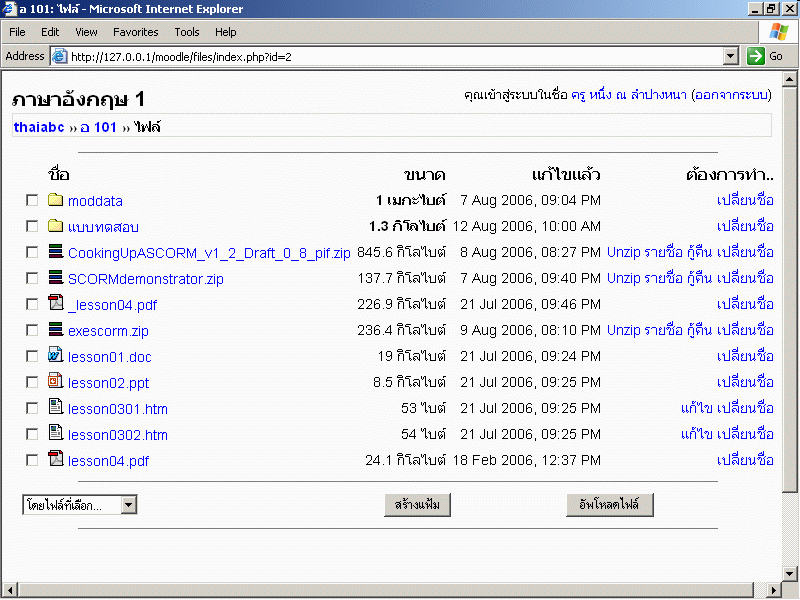Click the zip icon beside exescorm.zip
Screen dimensions: 800x600
[x=56, y=330]
